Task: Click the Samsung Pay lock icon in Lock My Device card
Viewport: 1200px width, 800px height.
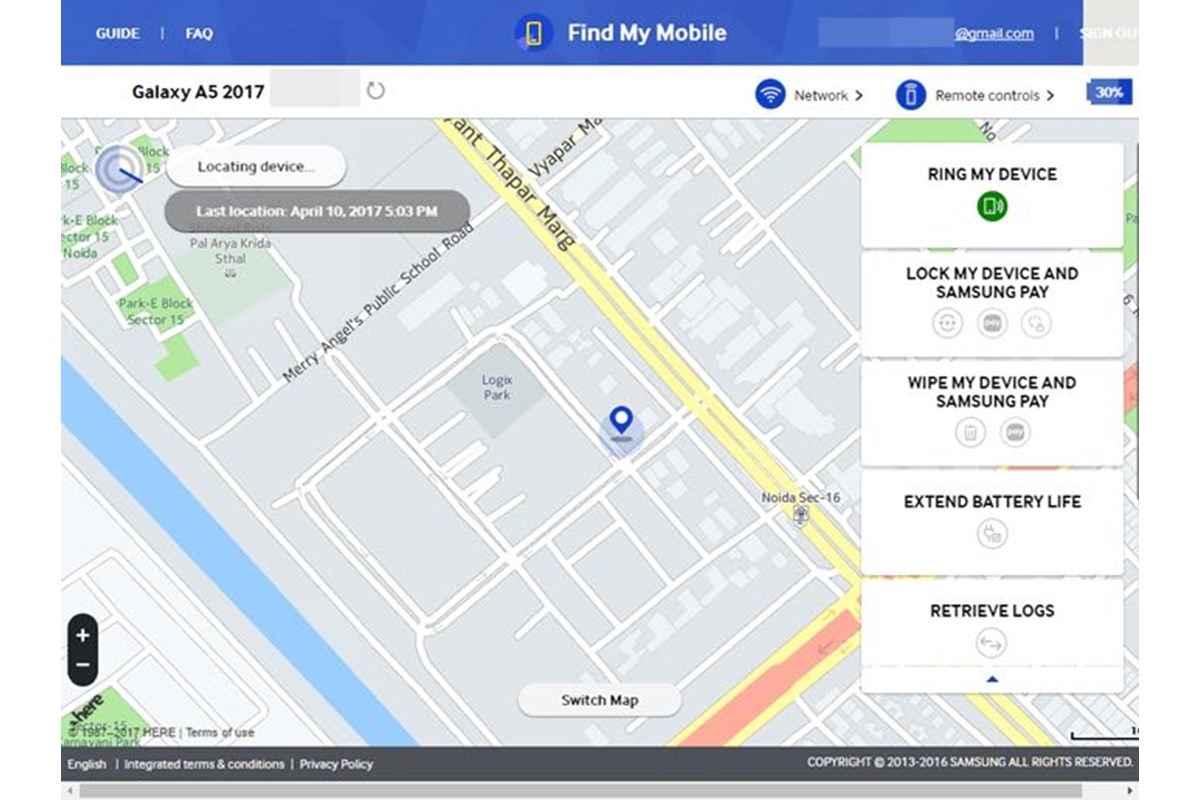Action: (992, 323)
